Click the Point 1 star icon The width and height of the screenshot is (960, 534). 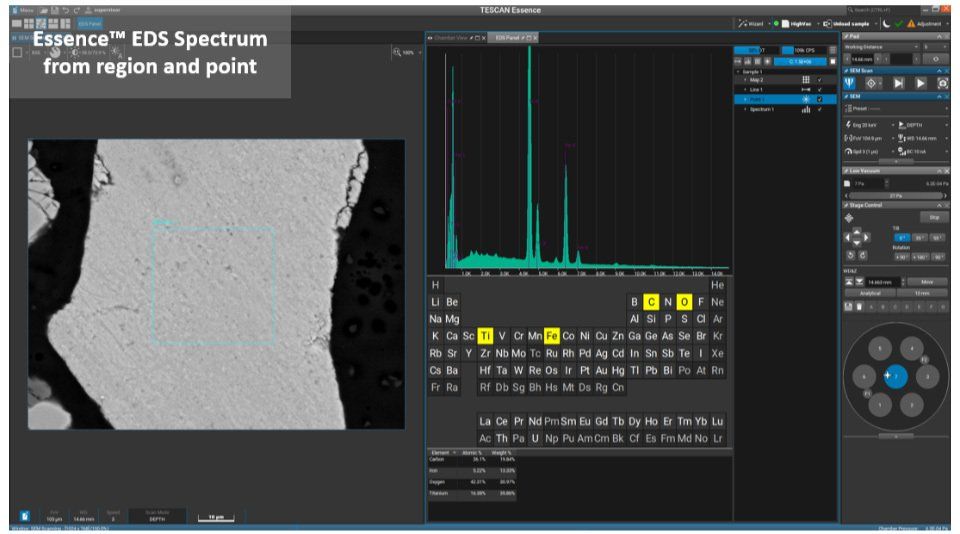tap(806, 99)
